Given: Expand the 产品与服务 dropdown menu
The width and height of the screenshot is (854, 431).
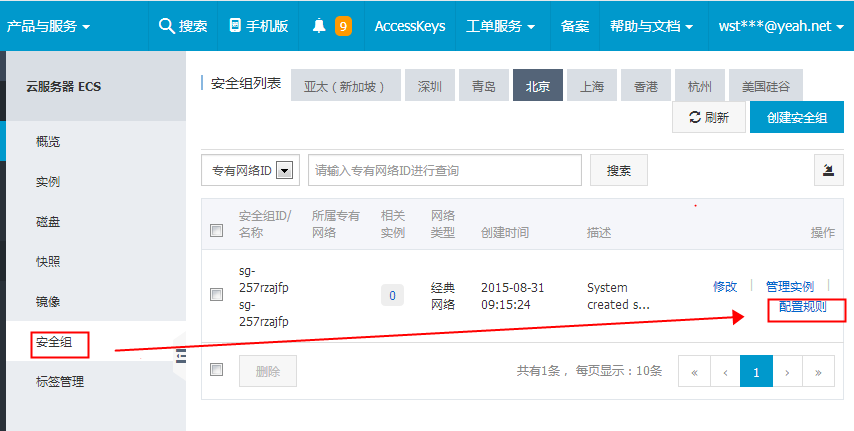Looking at the screenshot, I should 48,26.
